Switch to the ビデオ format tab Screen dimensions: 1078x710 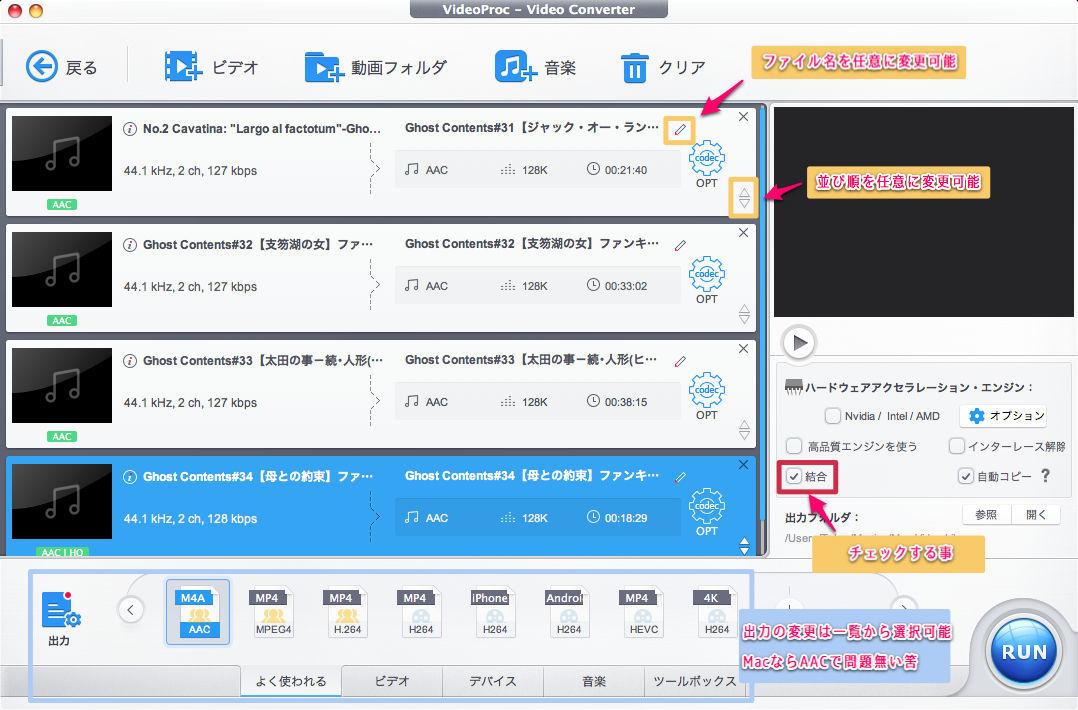(392, 681)
